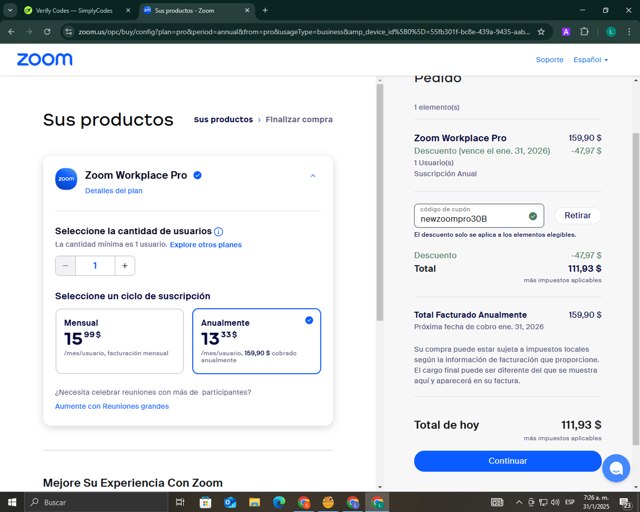Click the Windows search box Buscar
The width and height of the screenshot is (640, 512).
click(96, 502)
